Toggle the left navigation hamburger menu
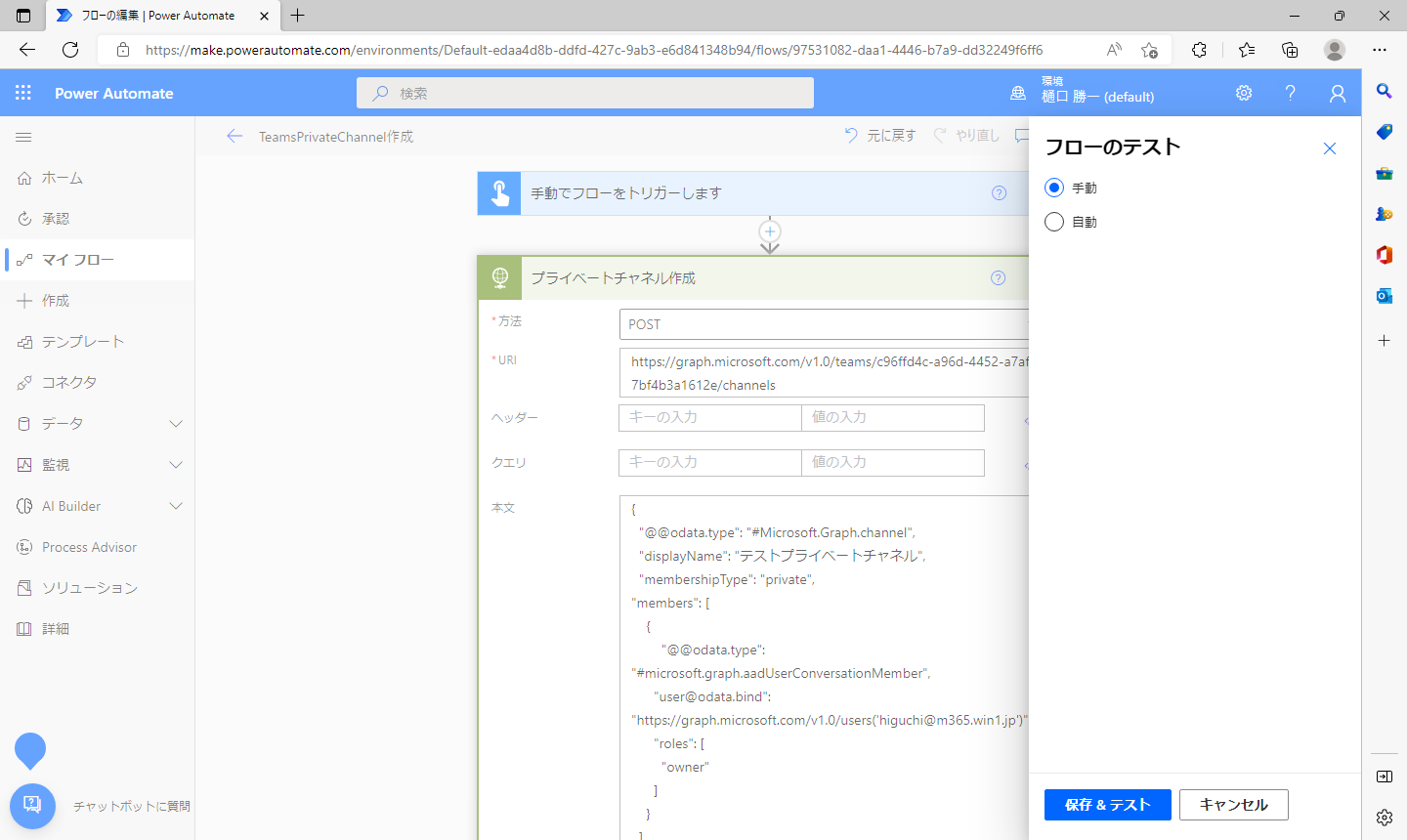1407x840 pixels. tap(23, 137)
